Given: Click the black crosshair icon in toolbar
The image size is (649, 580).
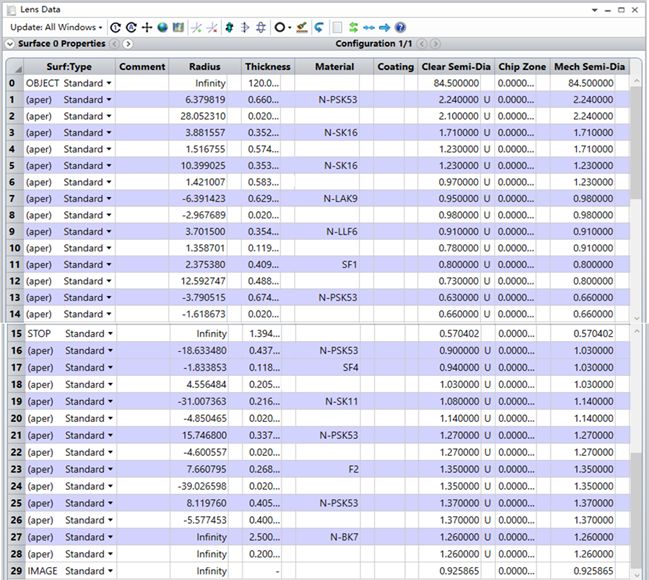Looking at the screenshot, I should (x=147, y=28).
